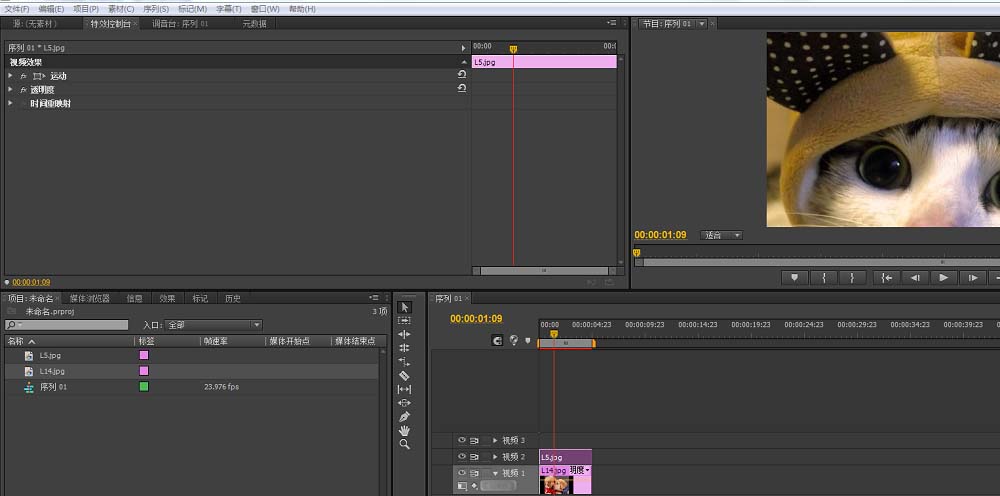
Task: Expand the 运动 effect properties
Action: (x=10, y=75)
